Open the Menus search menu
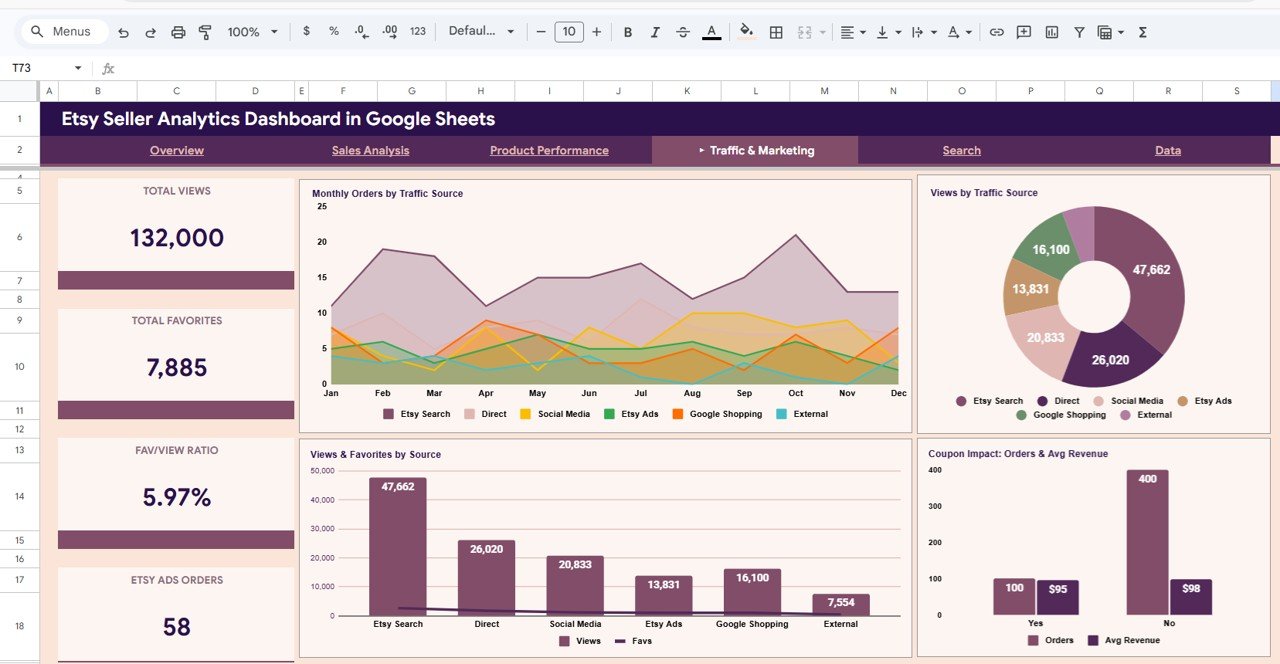Screen dimensions: 1280x664 (x=63, y=31)
